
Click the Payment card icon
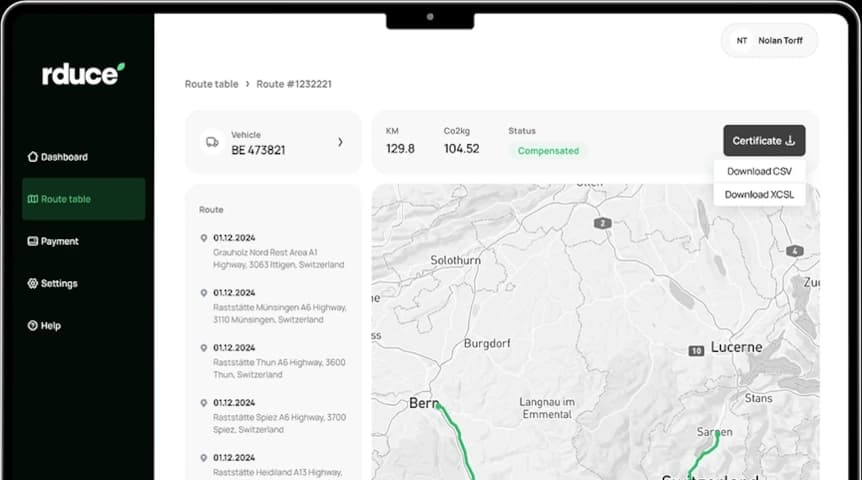[32, 241]
